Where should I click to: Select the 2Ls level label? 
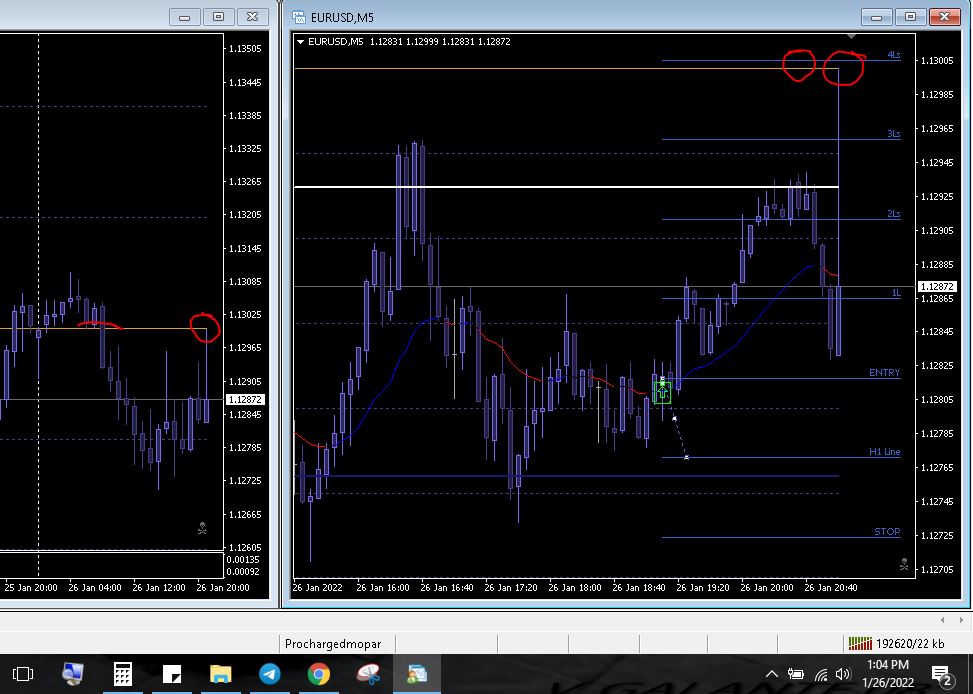click(894, 214)
